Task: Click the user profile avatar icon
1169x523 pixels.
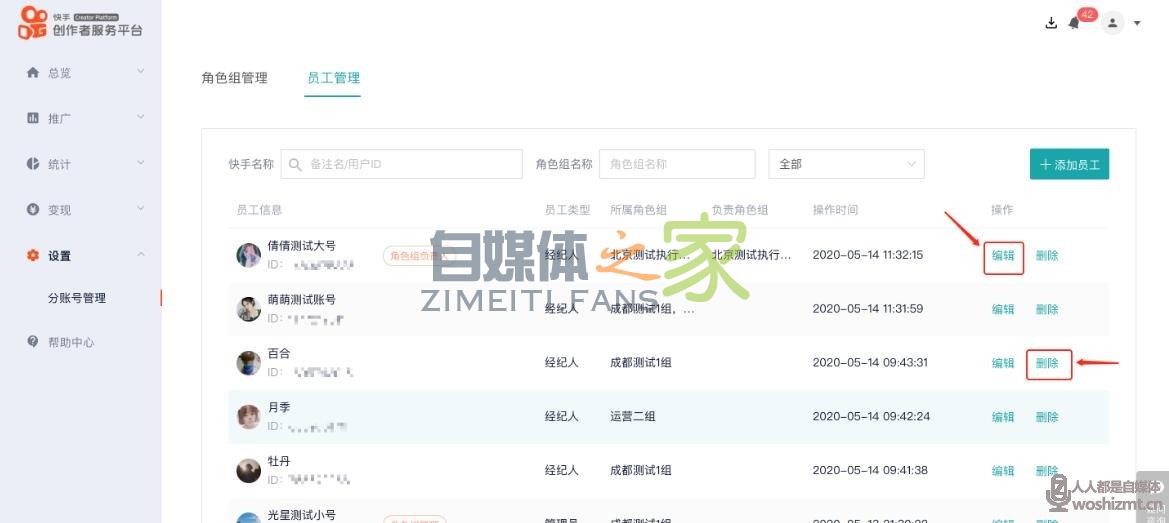Action: (1112, 23)
